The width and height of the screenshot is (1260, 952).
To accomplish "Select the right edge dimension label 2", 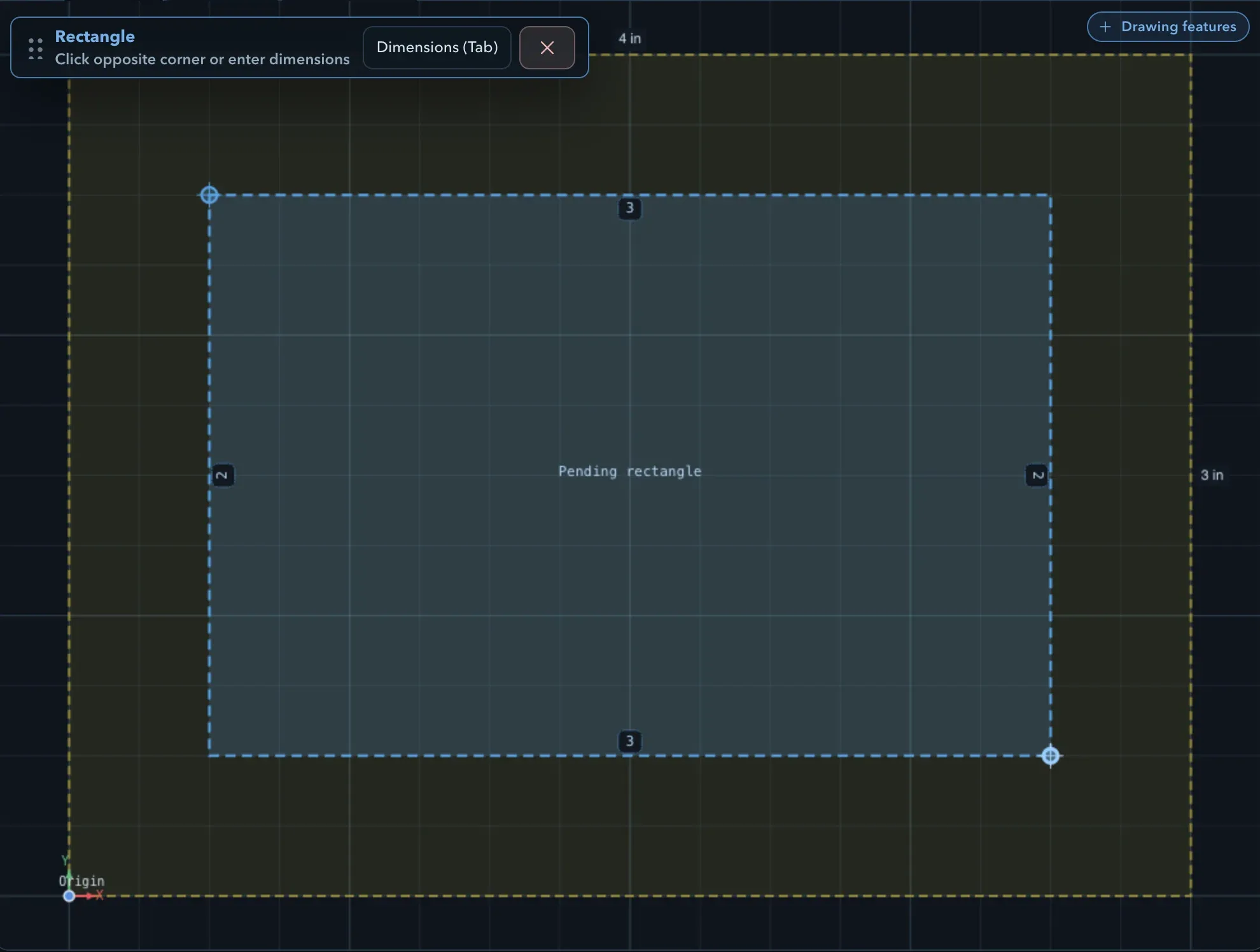I will (x=1037, y=475).
